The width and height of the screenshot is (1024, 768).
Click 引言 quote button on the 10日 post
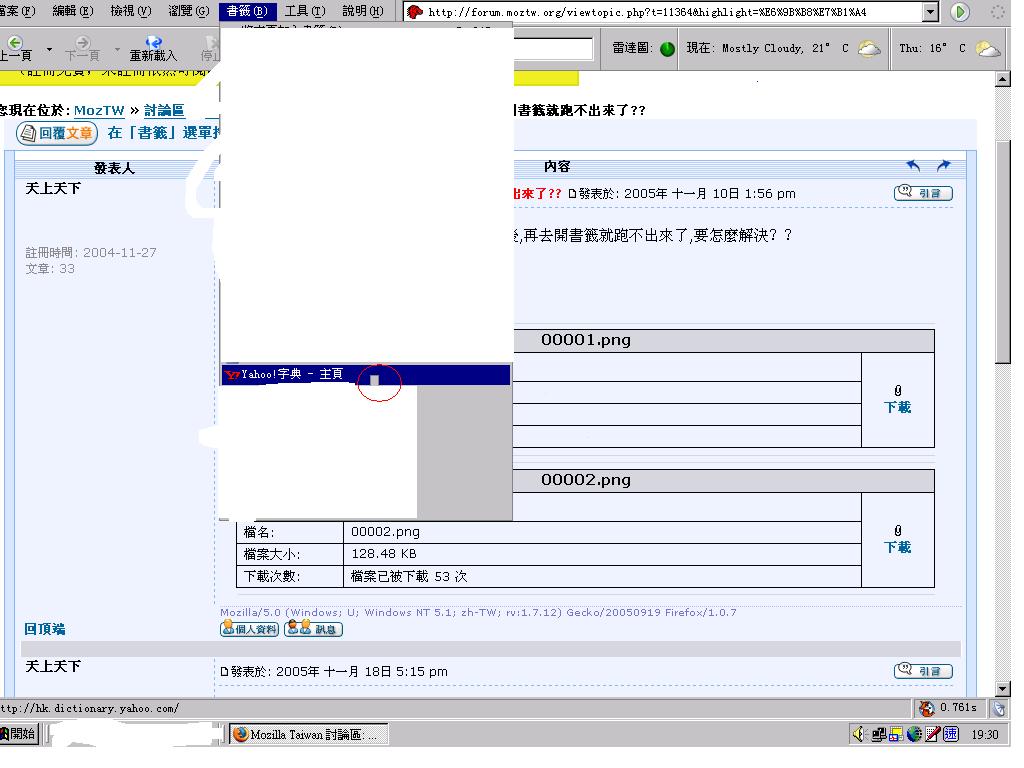click(x=923, y=193)
